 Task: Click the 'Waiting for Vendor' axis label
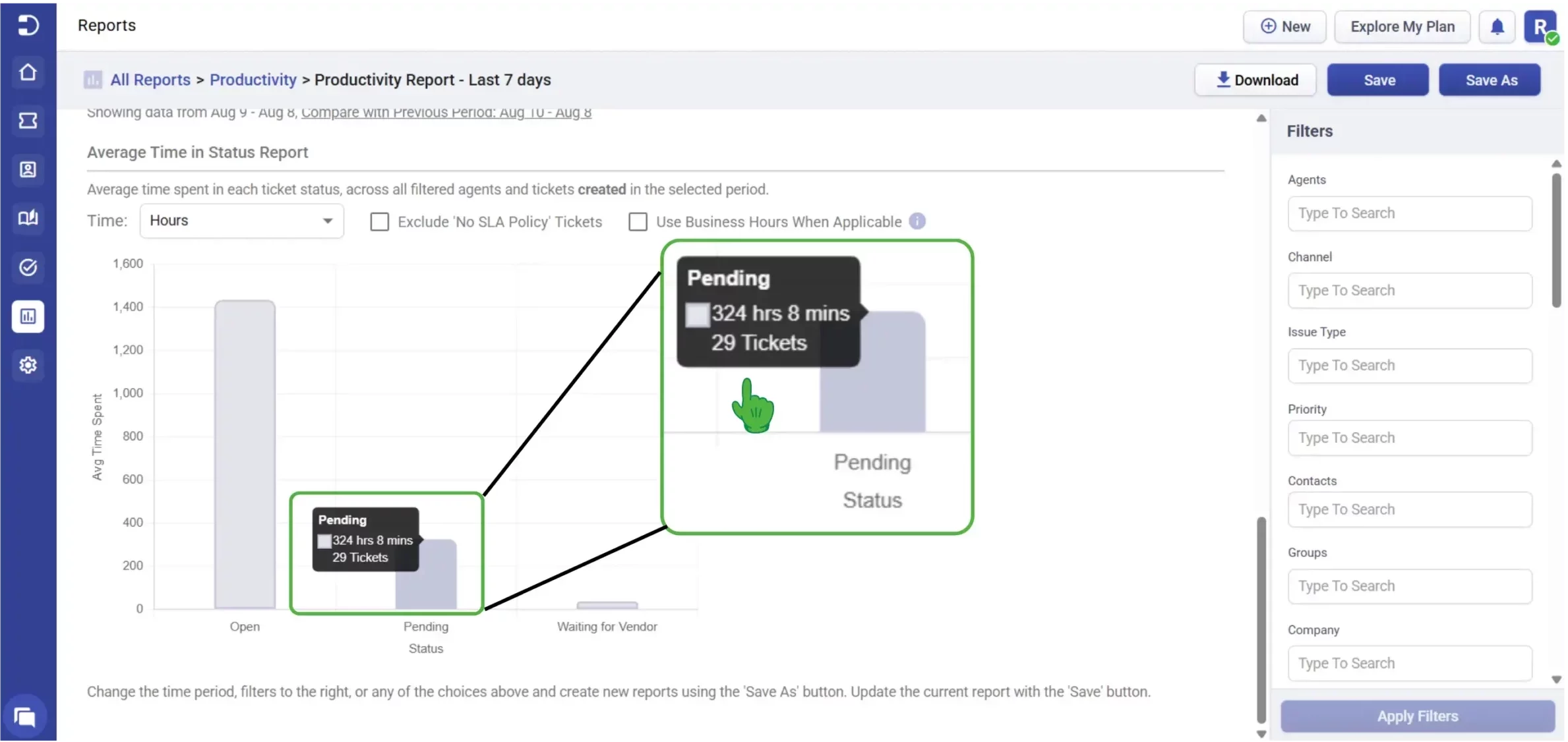click(607, 627)
